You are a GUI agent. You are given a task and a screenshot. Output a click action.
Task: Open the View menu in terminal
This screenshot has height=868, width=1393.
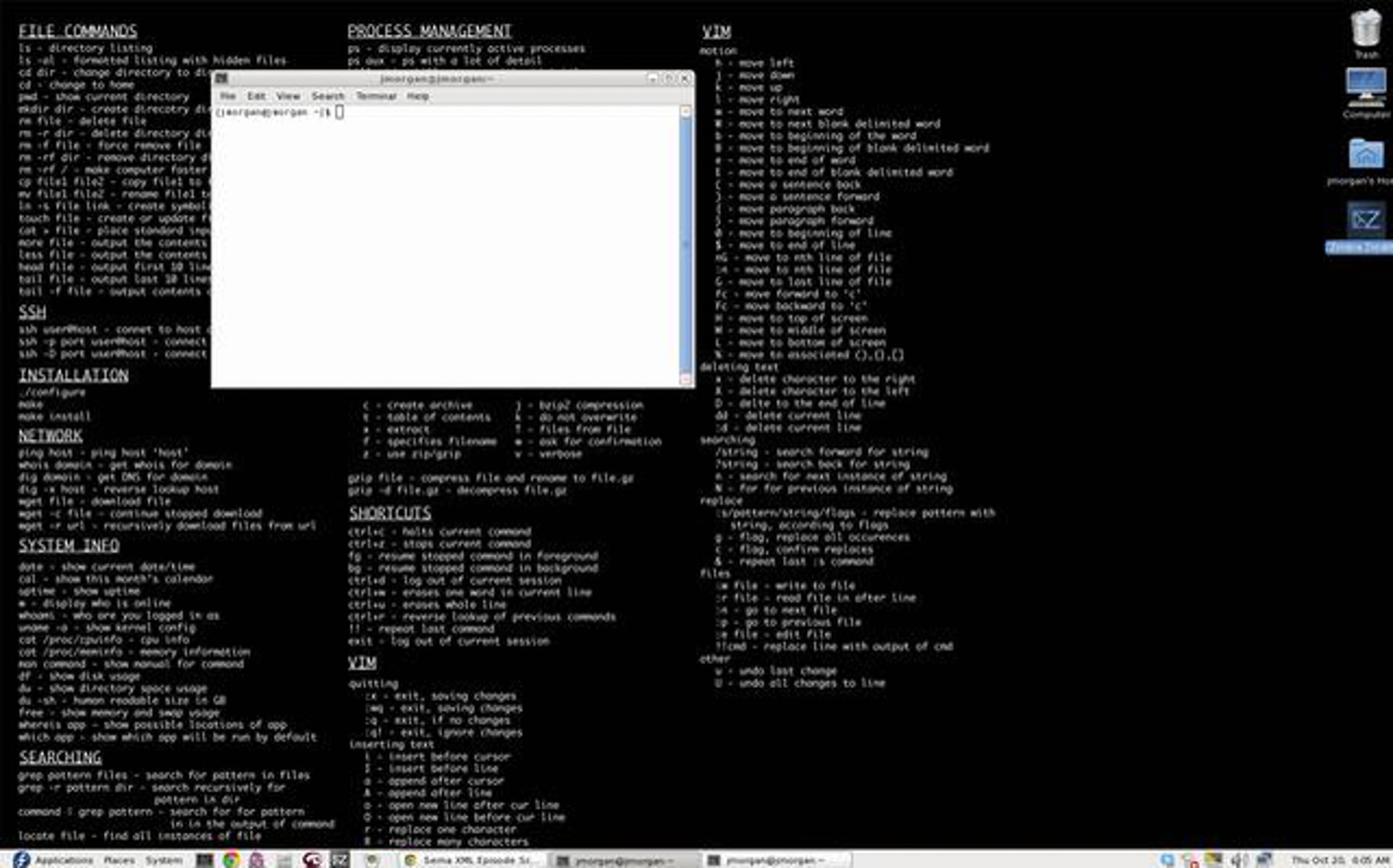pos(288,96)
